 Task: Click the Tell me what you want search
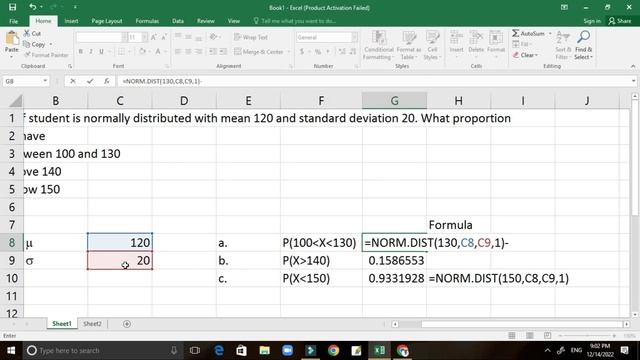click(x=295, y=21)
